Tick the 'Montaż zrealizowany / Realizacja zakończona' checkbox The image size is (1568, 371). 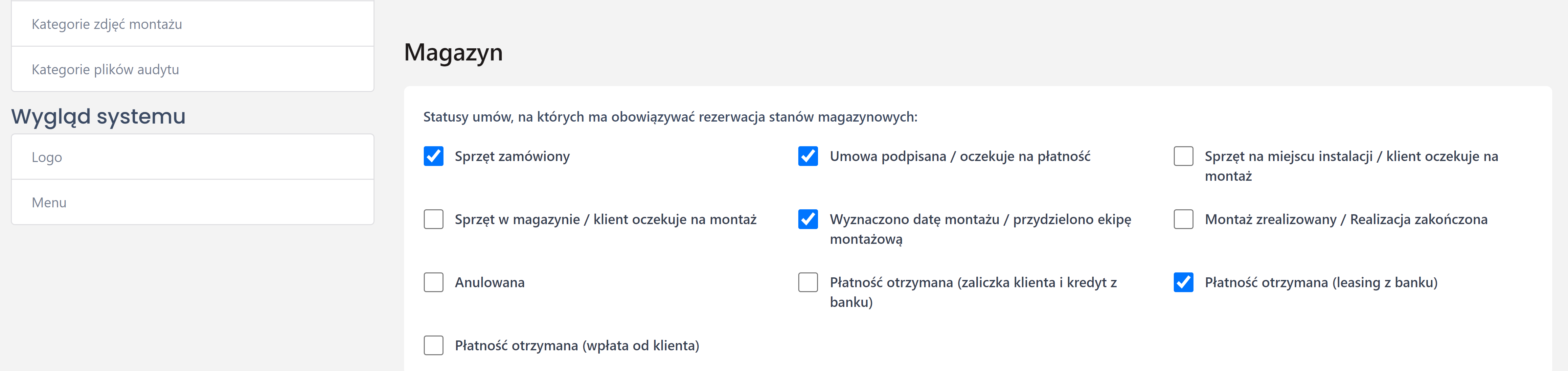tap(1183, 219)
